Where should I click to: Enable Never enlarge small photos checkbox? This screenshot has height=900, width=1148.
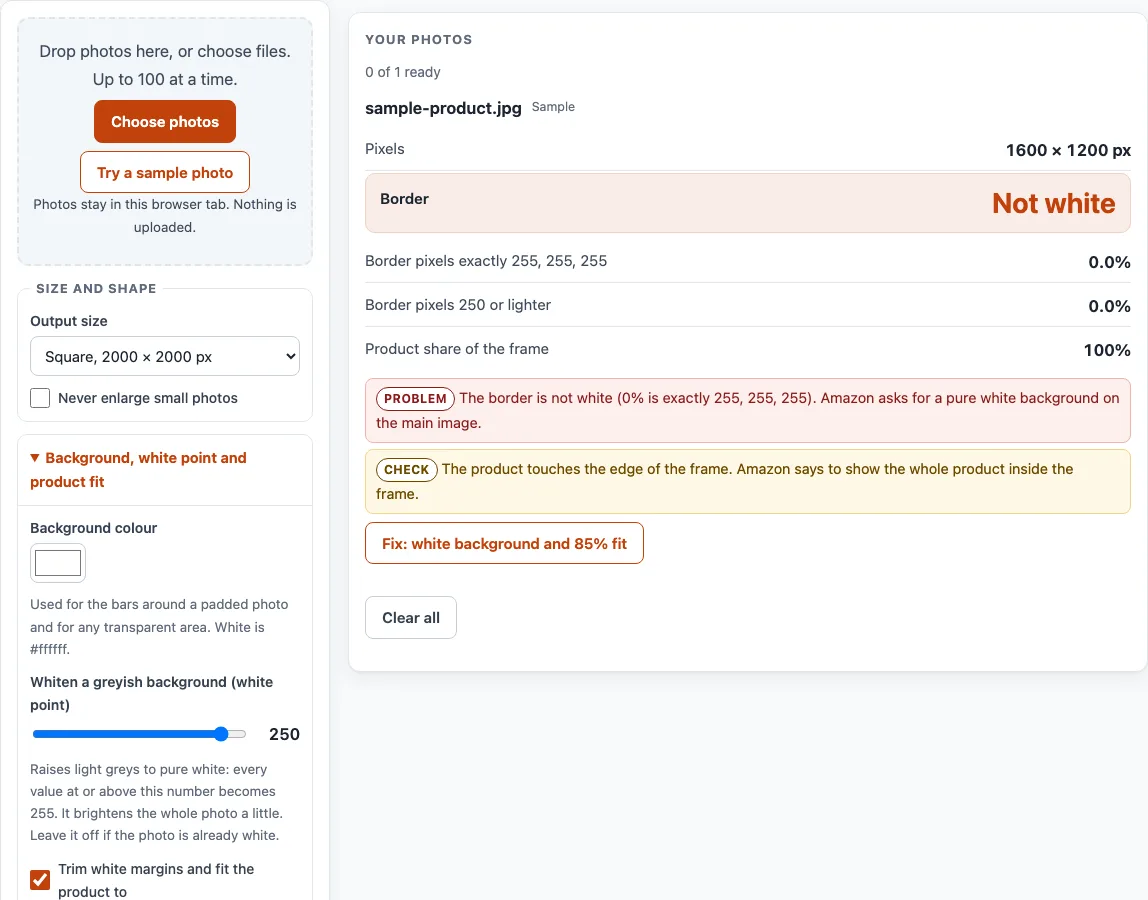(40, 398)
